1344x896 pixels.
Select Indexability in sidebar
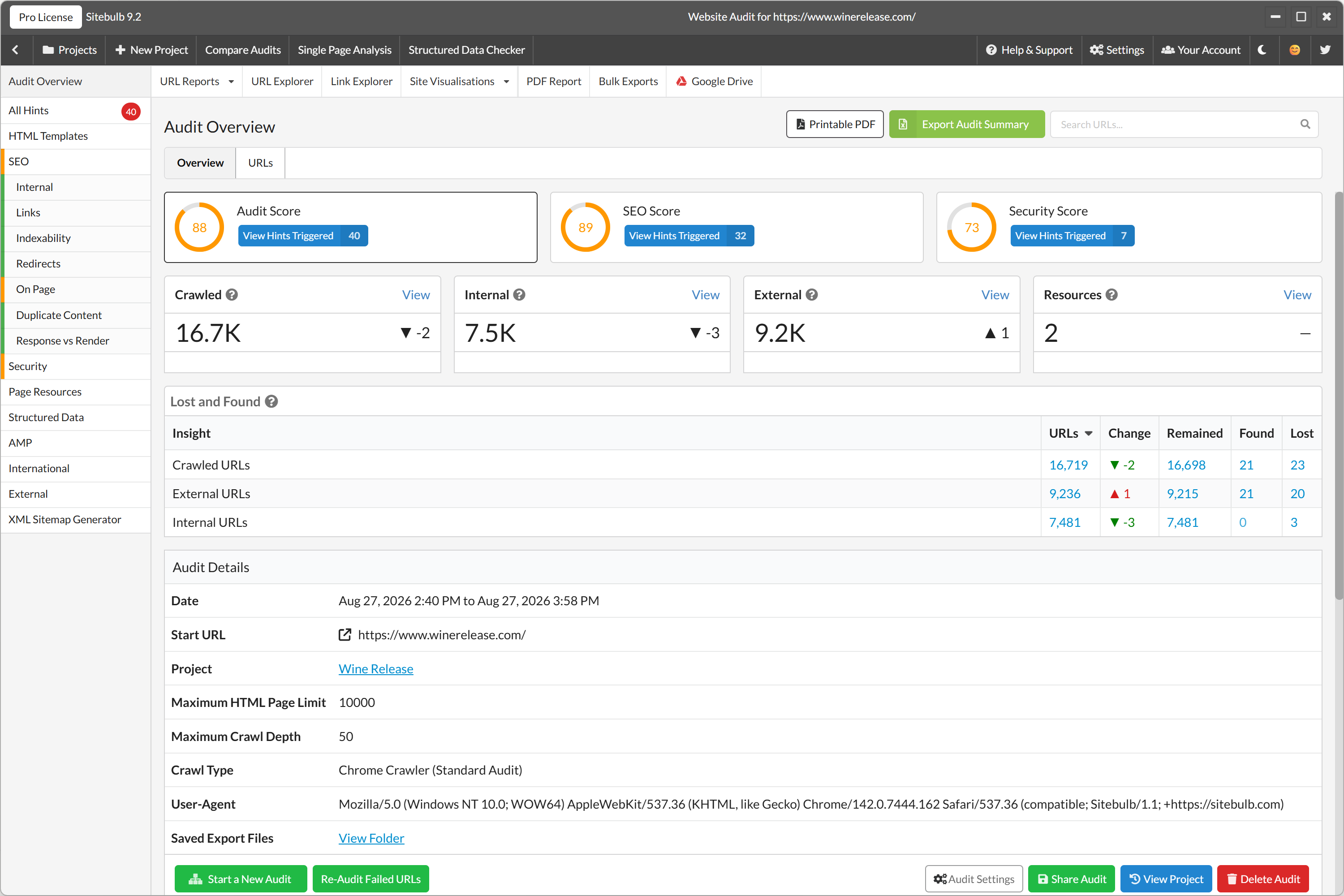[75, 238]
